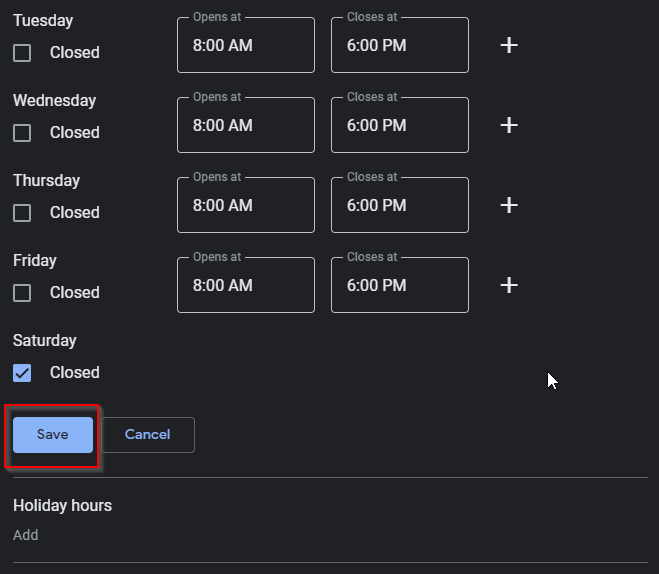This screenshot has width=659, height=574.
Task: Open Tuesday closing time selector
Action: (400, 46)
